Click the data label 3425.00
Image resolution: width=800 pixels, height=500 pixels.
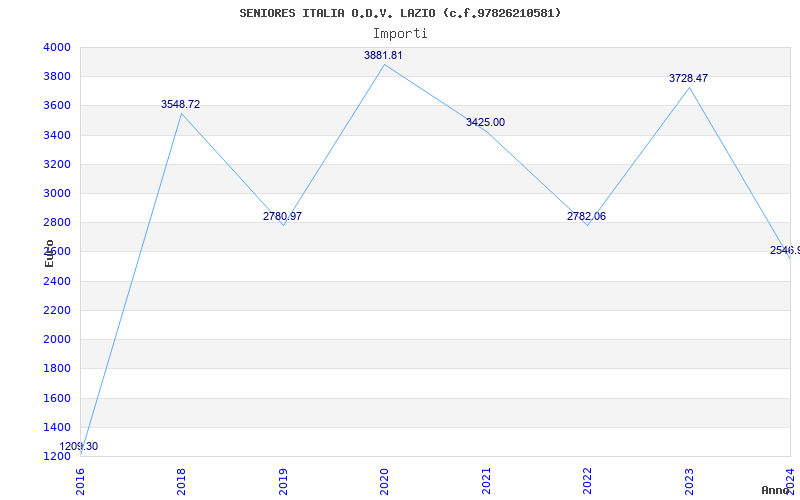pos(485,122)
